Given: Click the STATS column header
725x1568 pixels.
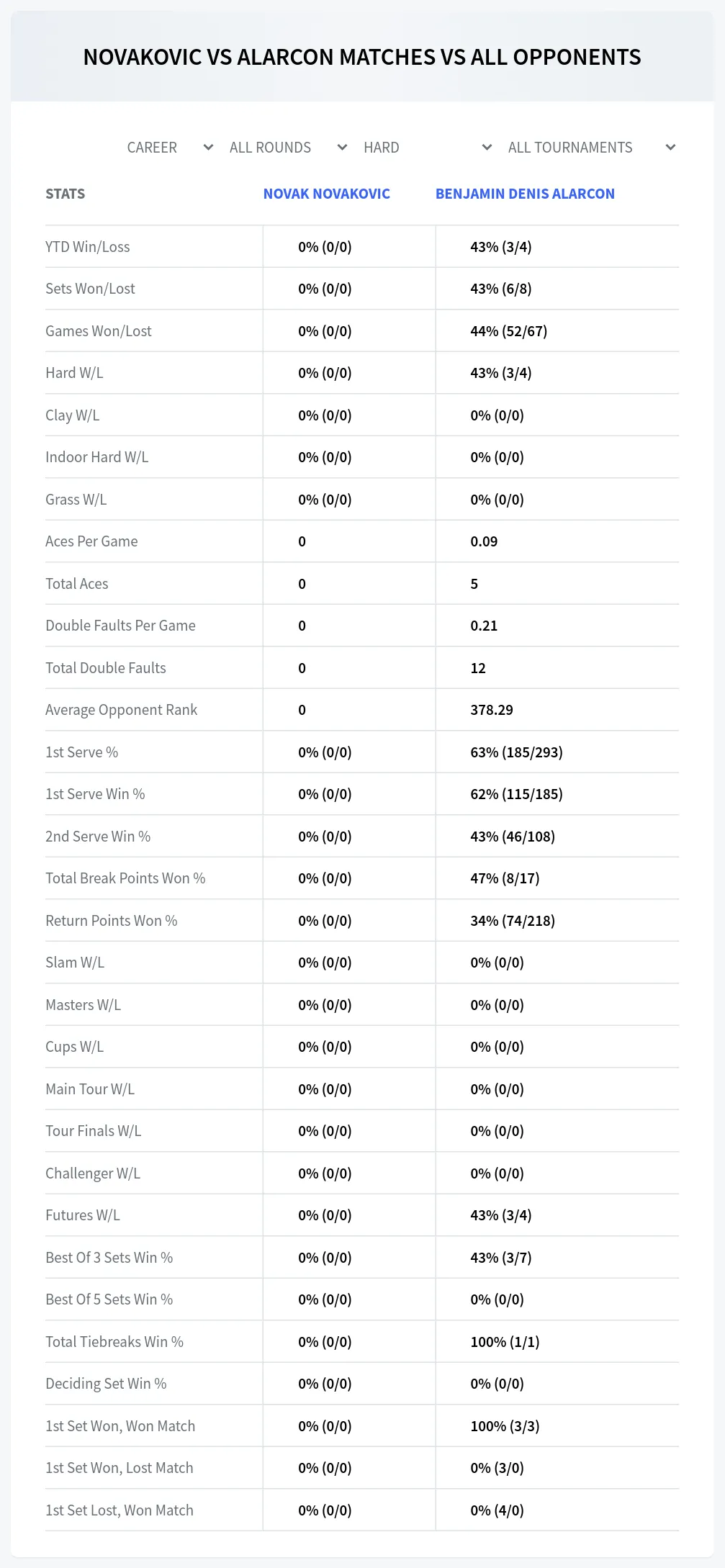Looking at the screenshot, I should [x=66, y=194].
